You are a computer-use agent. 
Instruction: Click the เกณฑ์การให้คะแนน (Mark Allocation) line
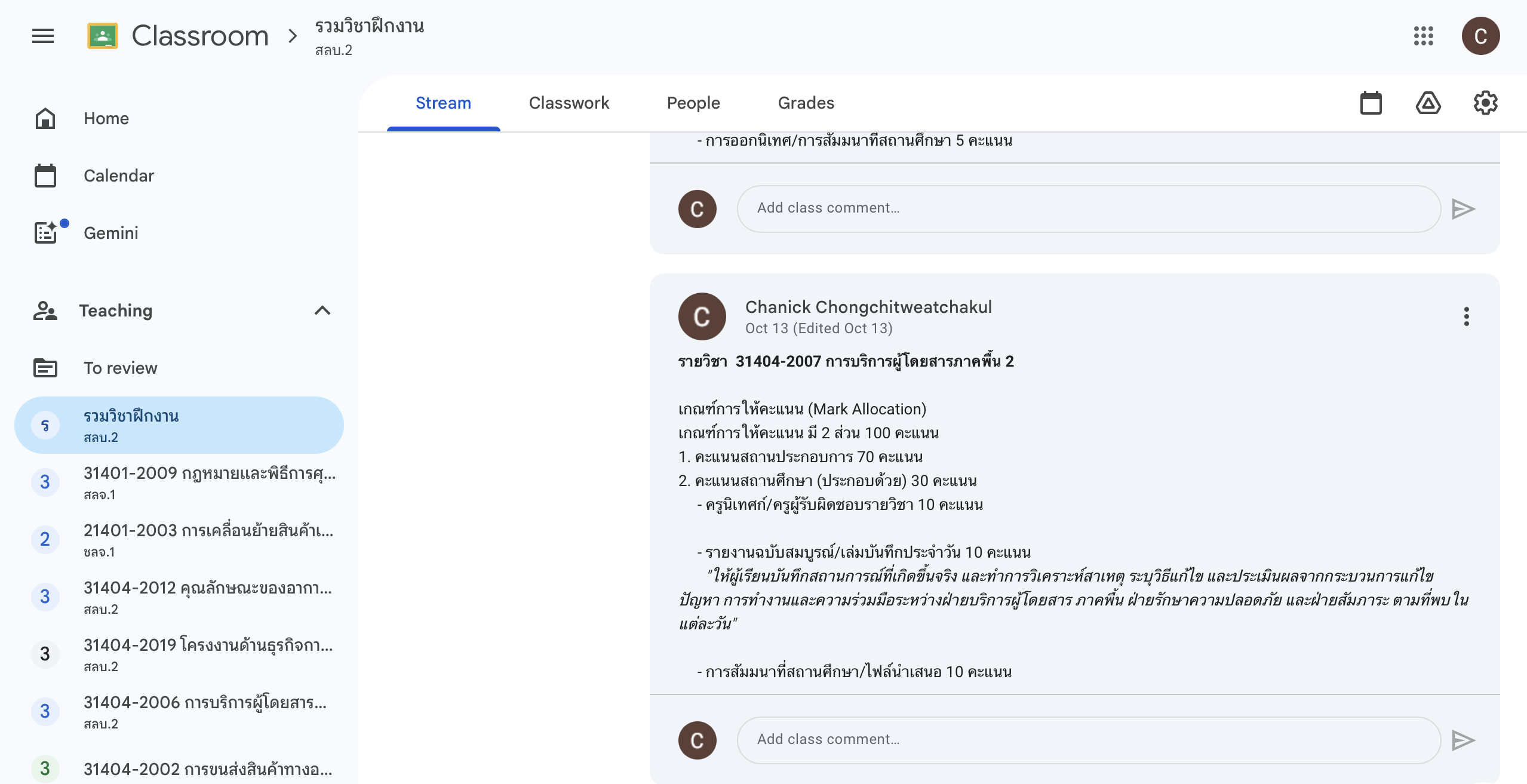[x=802, y=409]
